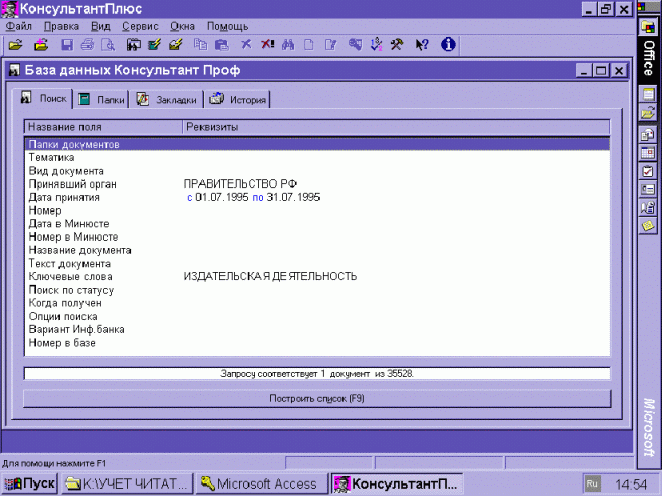Click checkmark task Office bar icon
Screen dimensions: 662x496
pyautogui.click(x=648, y=171)
